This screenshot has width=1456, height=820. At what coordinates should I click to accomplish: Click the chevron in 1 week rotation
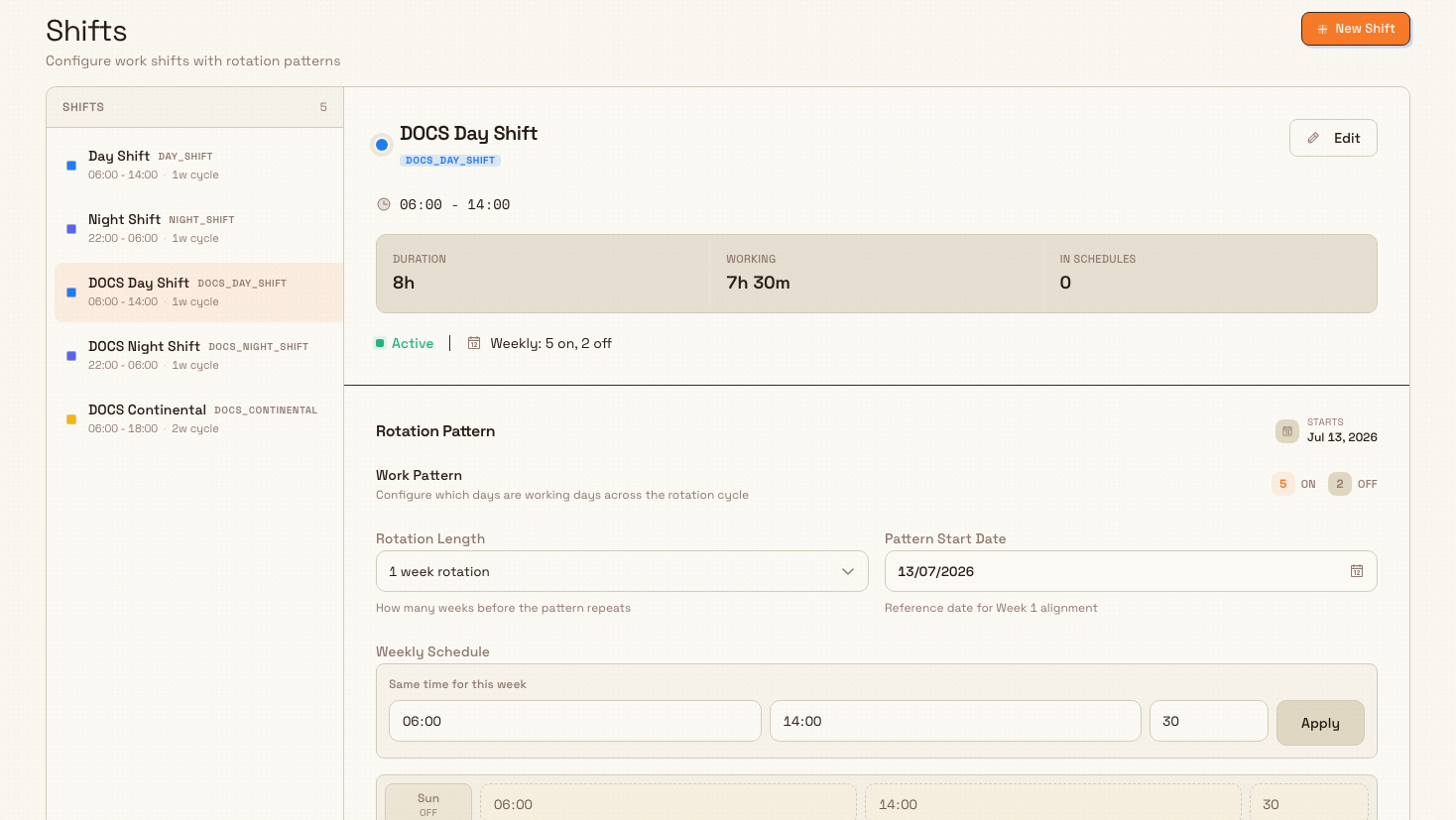coord(848,571)
